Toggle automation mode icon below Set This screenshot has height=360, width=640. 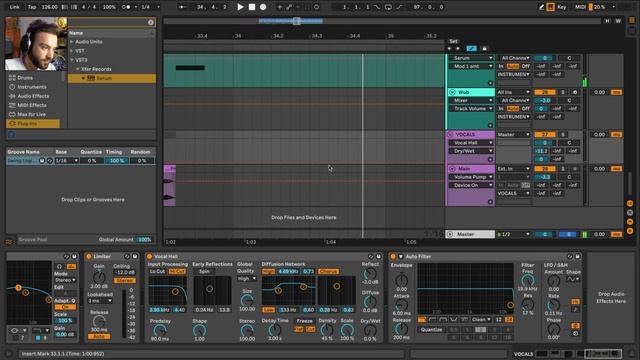click(x=471, y=49)
